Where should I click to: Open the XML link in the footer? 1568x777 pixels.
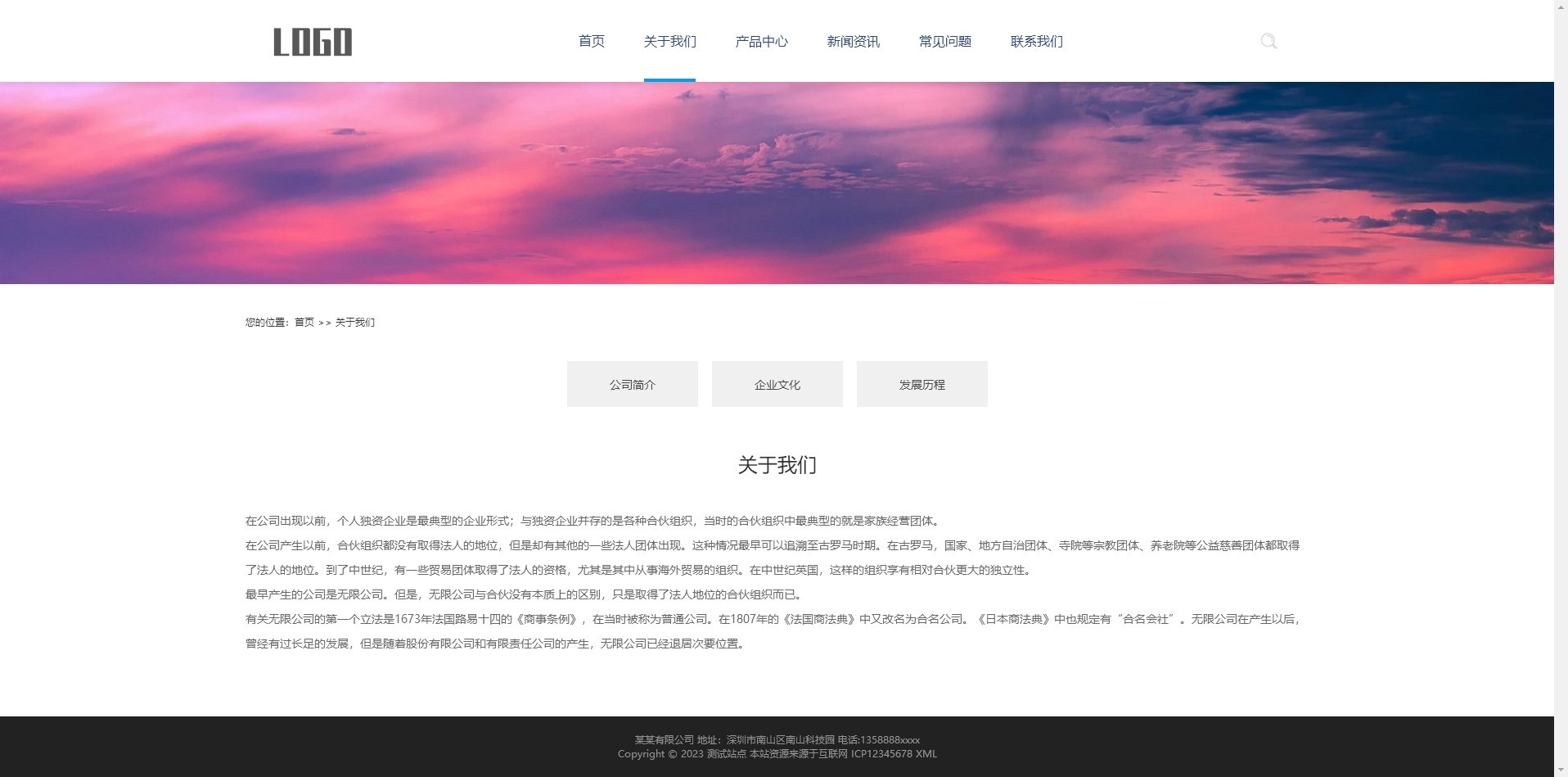pos(927,754)
